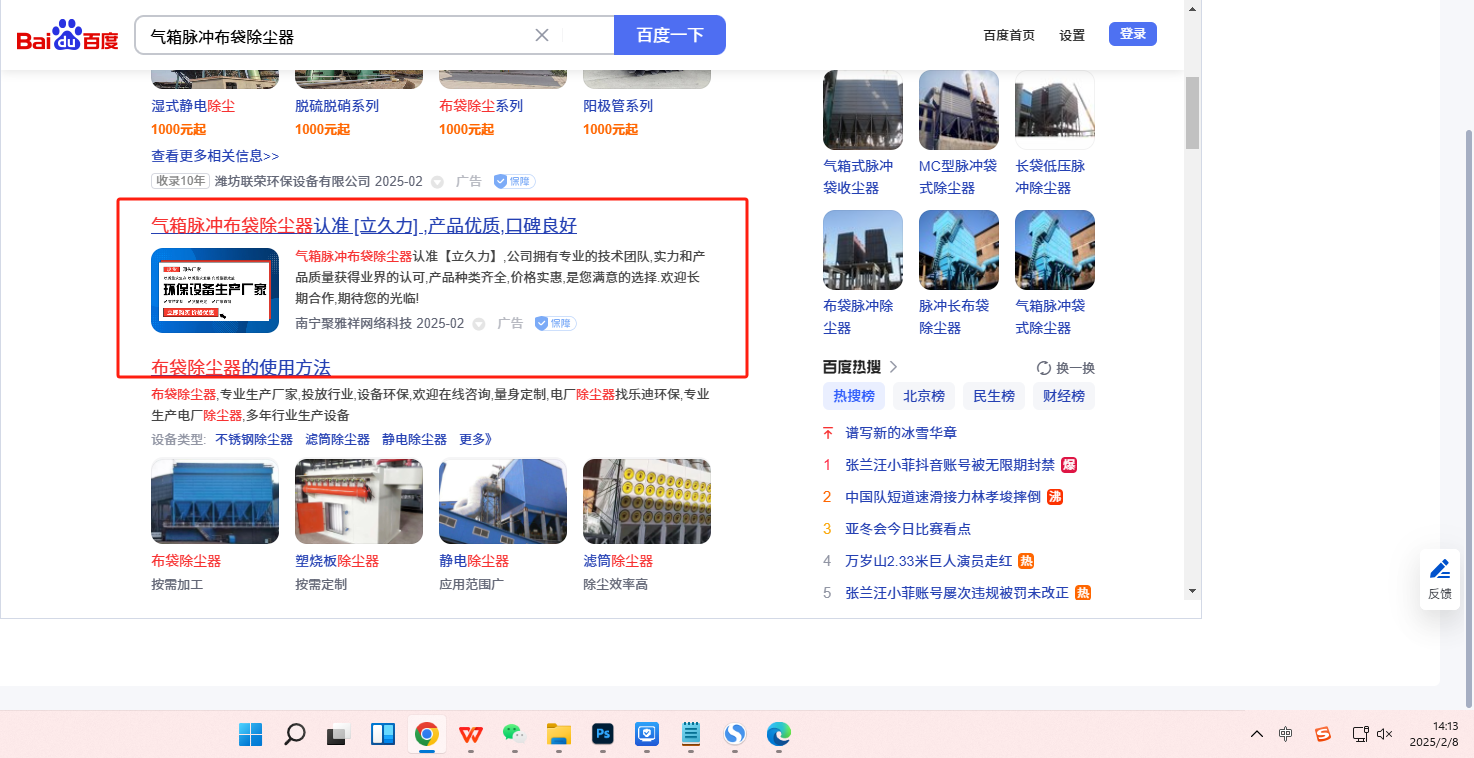Open the 阳极管系列 product link

(x=618, y=106)
